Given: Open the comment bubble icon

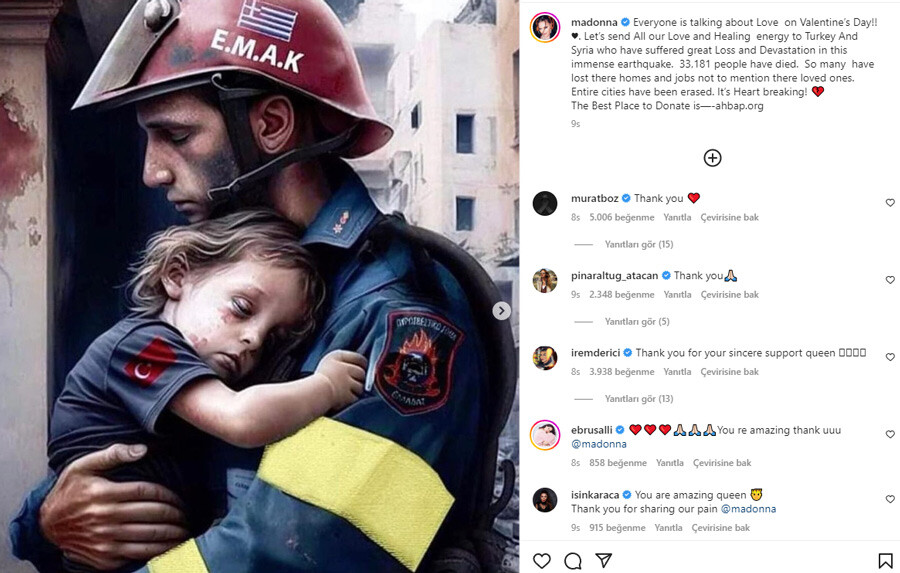Looking at the screenshot, I should [x=572, y=560].
